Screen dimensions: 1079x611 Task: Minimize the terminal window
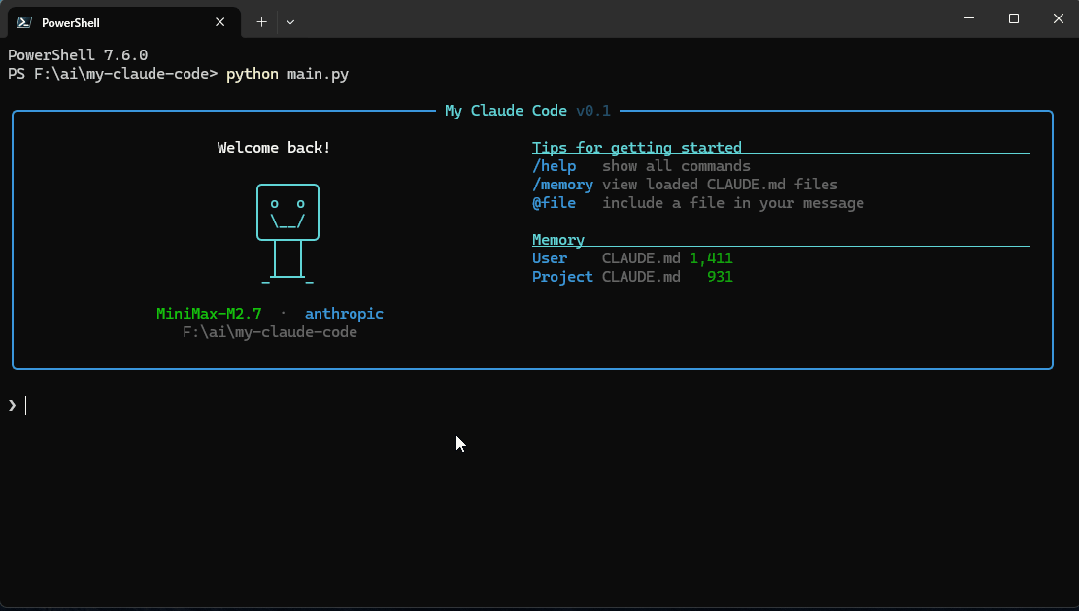point(968,19)
